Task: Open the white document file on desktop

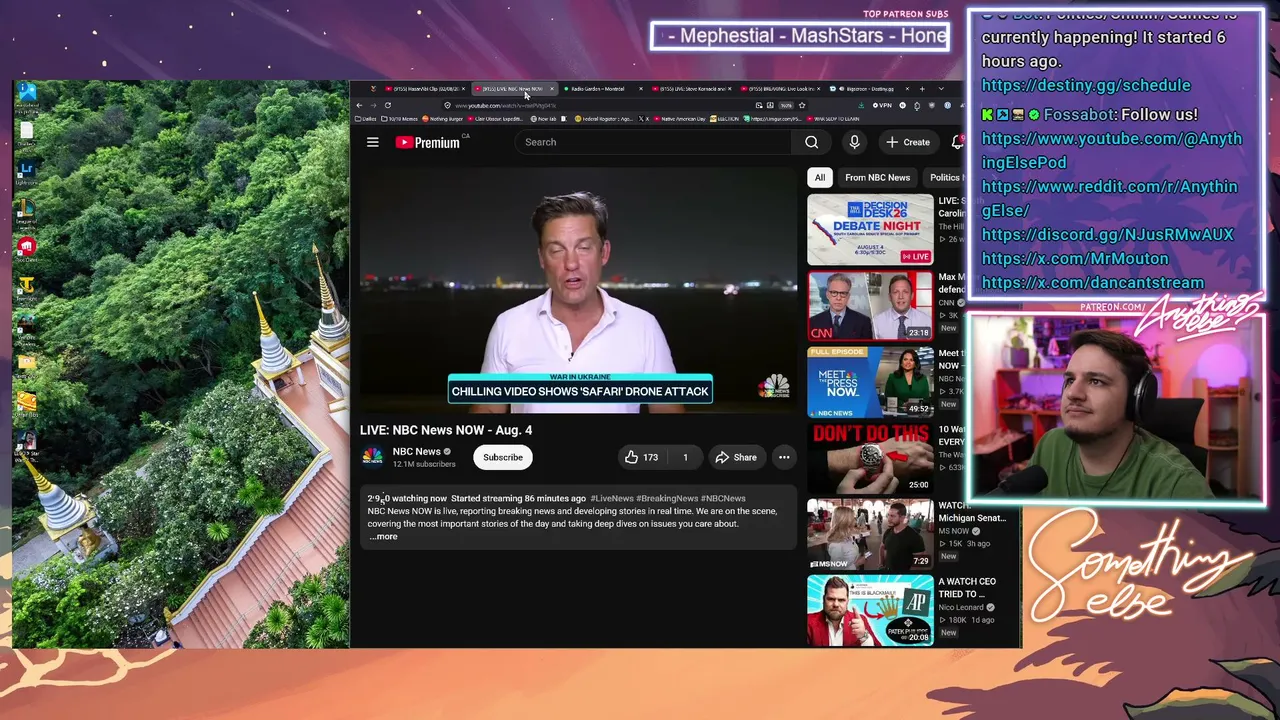Action: pos(26,131)
